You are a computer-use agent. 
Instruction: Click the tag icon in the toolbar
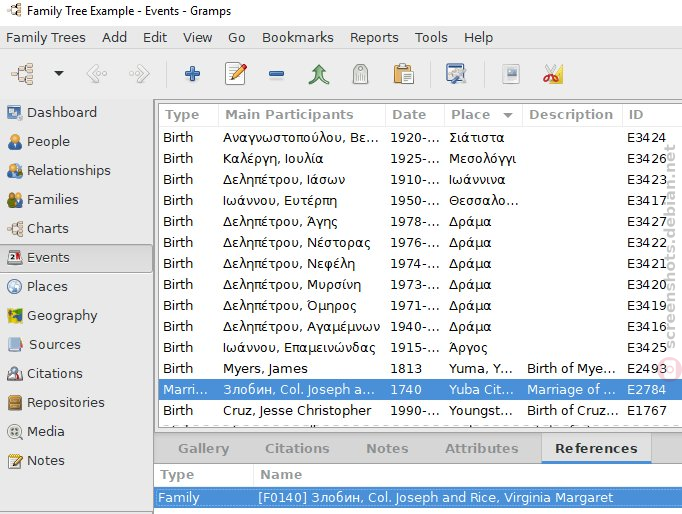(360, 74)
